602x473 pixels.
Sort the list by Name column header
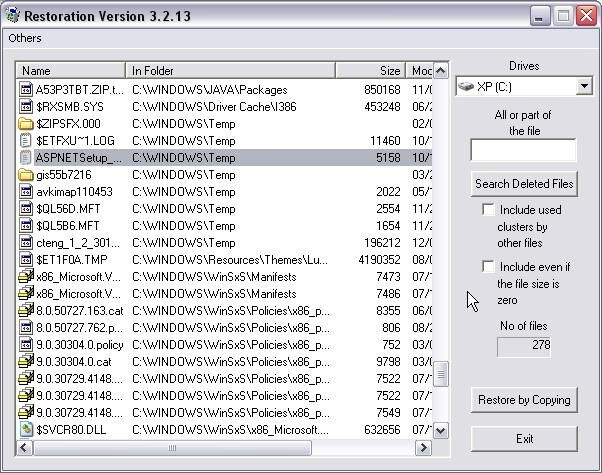coord(70,71)
